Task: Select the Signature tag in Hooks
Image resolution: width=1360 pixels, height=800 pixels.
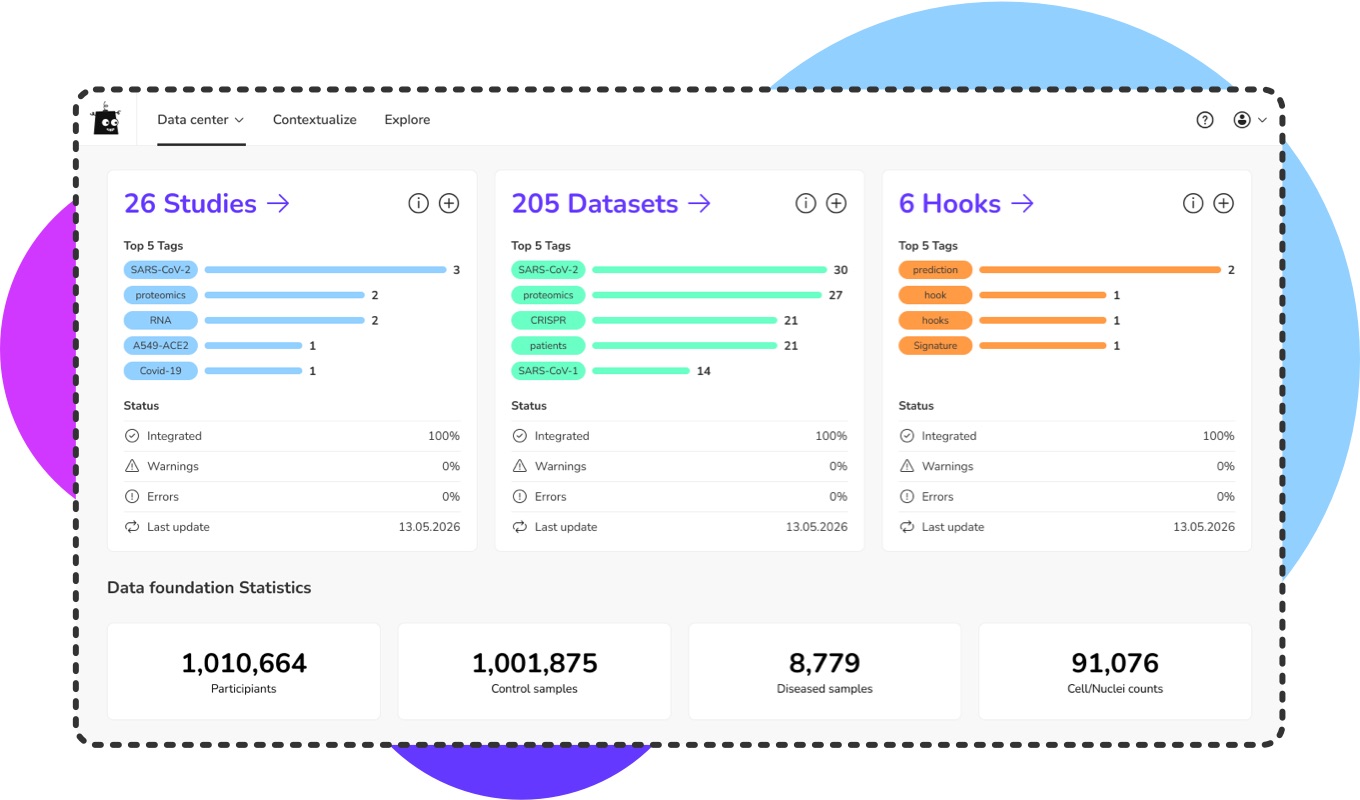Action: point(935,345)
